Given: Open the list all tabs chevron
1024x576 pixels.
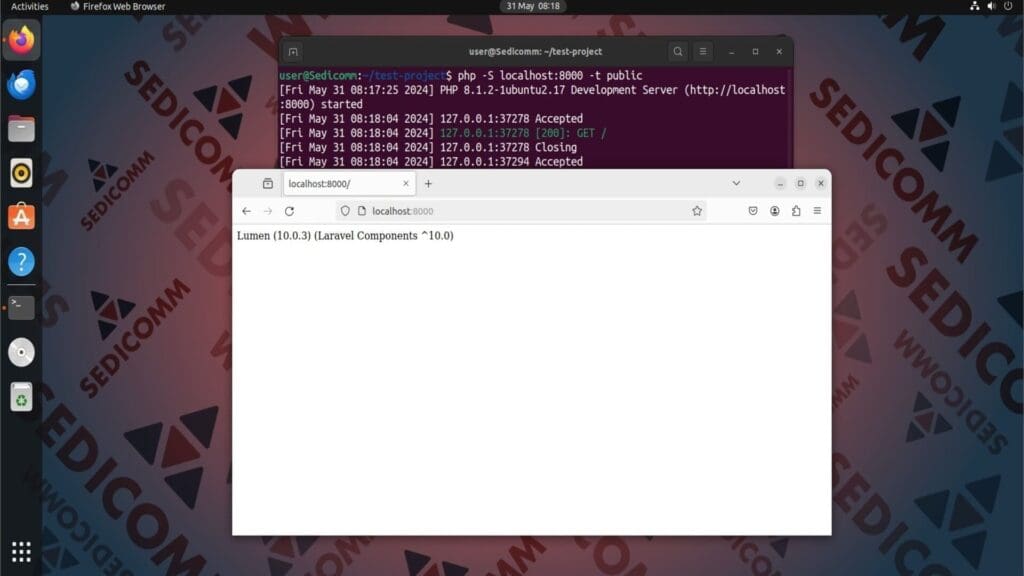Looking at the screenshot, I should [737, 183].
